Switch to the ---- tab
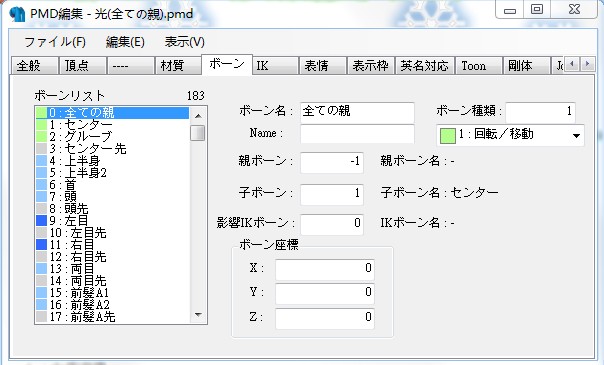The width and height of the screenshot is (604, 365). point(131,65)
